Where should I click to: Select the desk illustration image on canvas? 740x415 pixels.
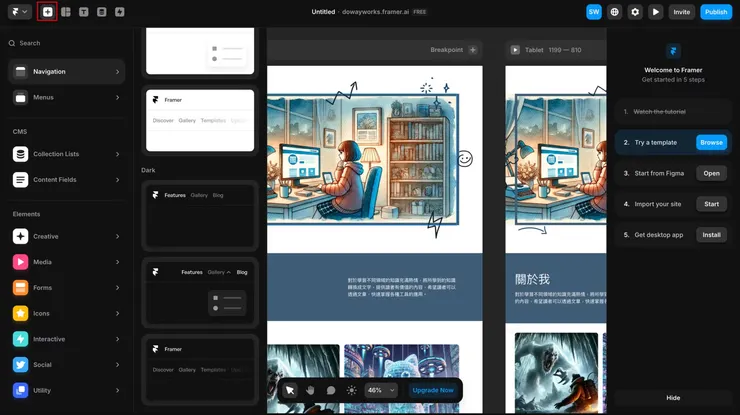(363, 159)
